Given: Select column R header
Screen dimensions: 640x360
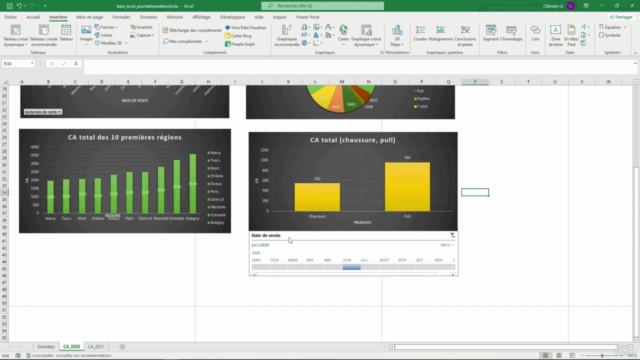Looking at the screenshot, I should (x=475, y=82).
